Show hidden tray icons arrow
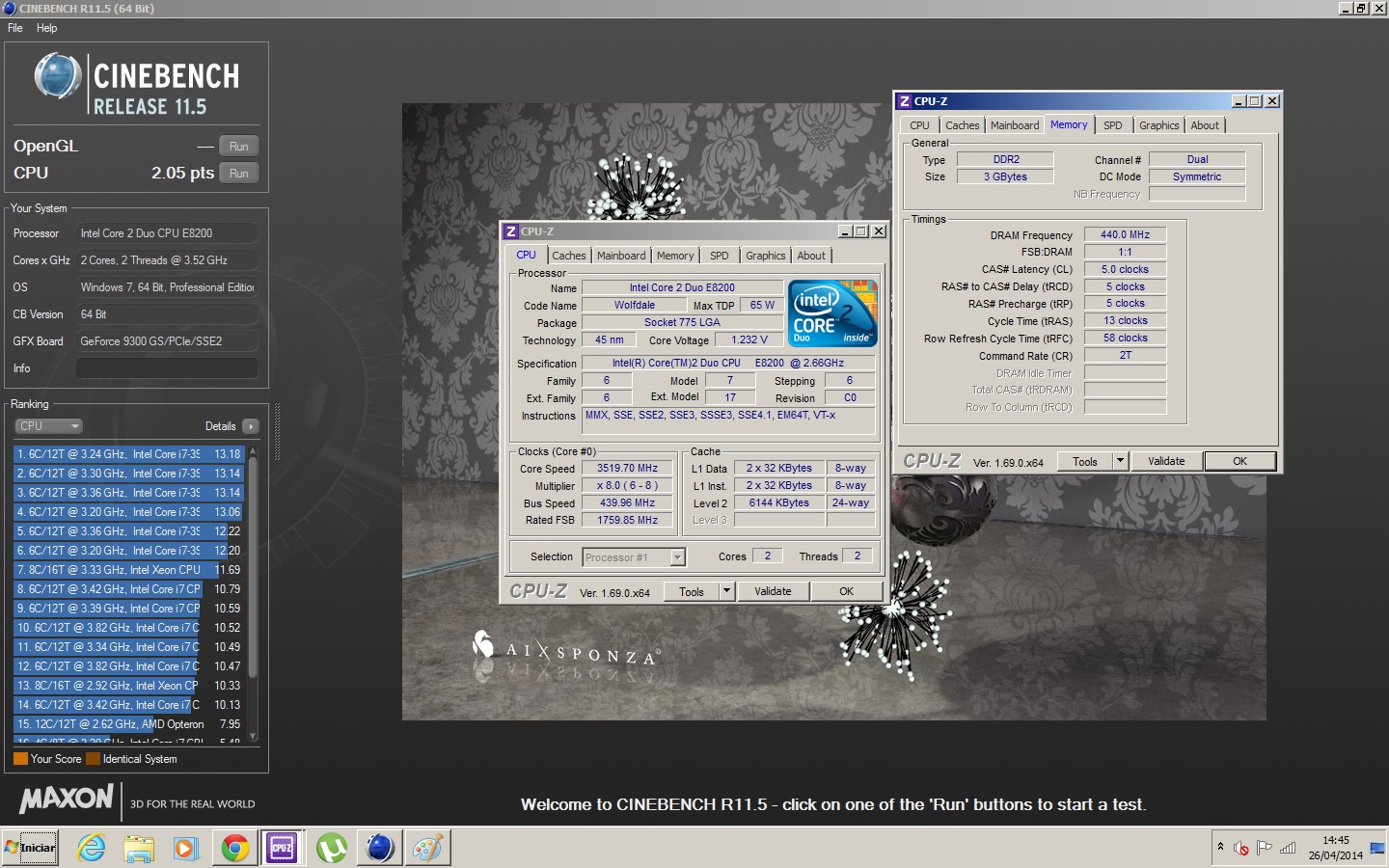Image resolution: width=1389 pixels, height=868 pixels. pos(1220,847)
